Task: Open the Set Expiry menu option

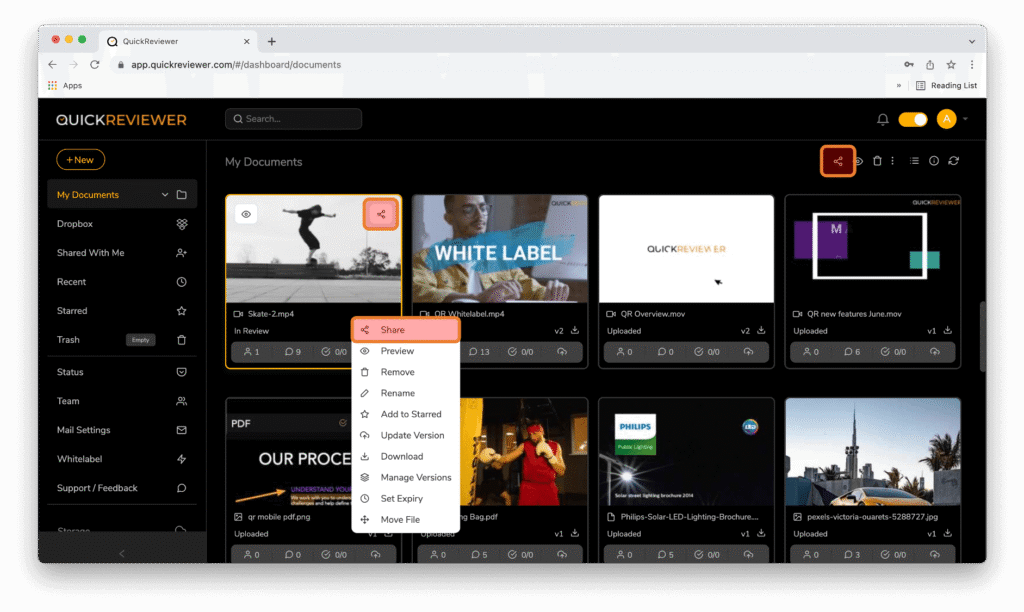Action: (x=401, y=498)
